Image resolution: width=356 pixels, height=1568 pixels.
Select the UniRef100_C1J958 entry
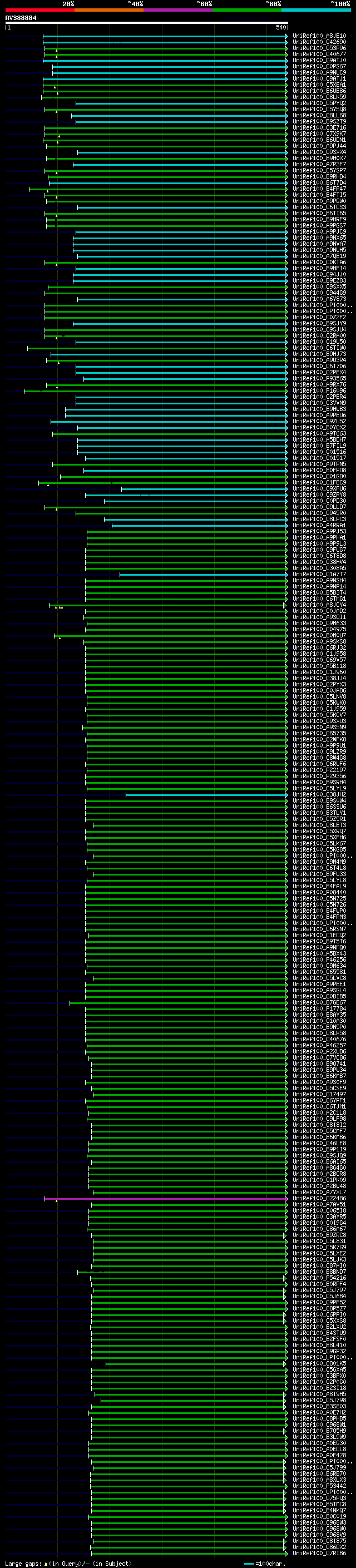point(319,654)
